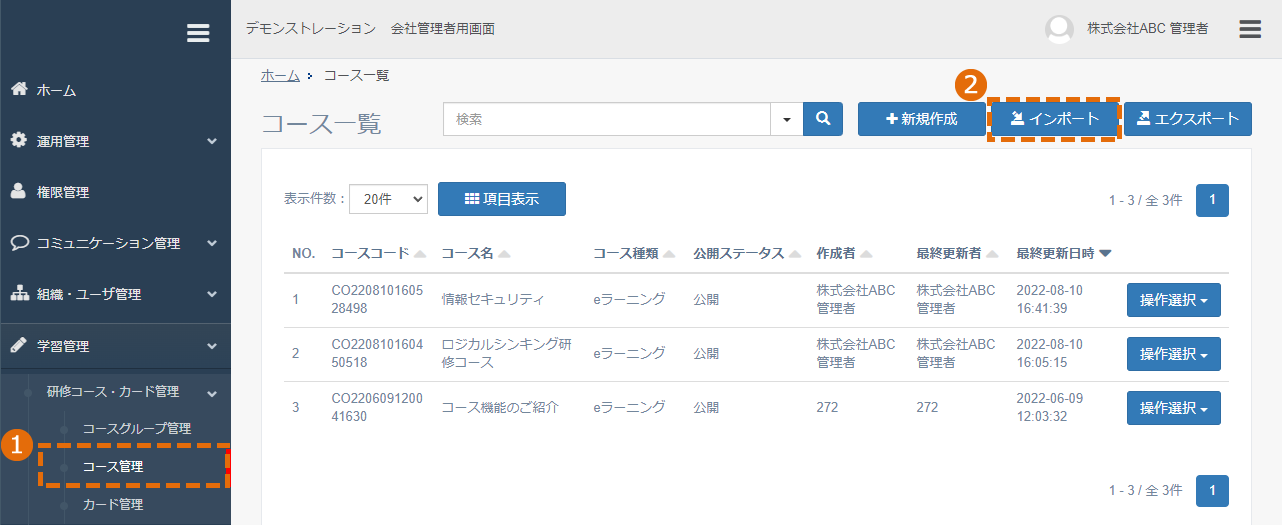Click the pencil icon for 学習管理
1282x525 pixels.
click(x=19, y=345)
